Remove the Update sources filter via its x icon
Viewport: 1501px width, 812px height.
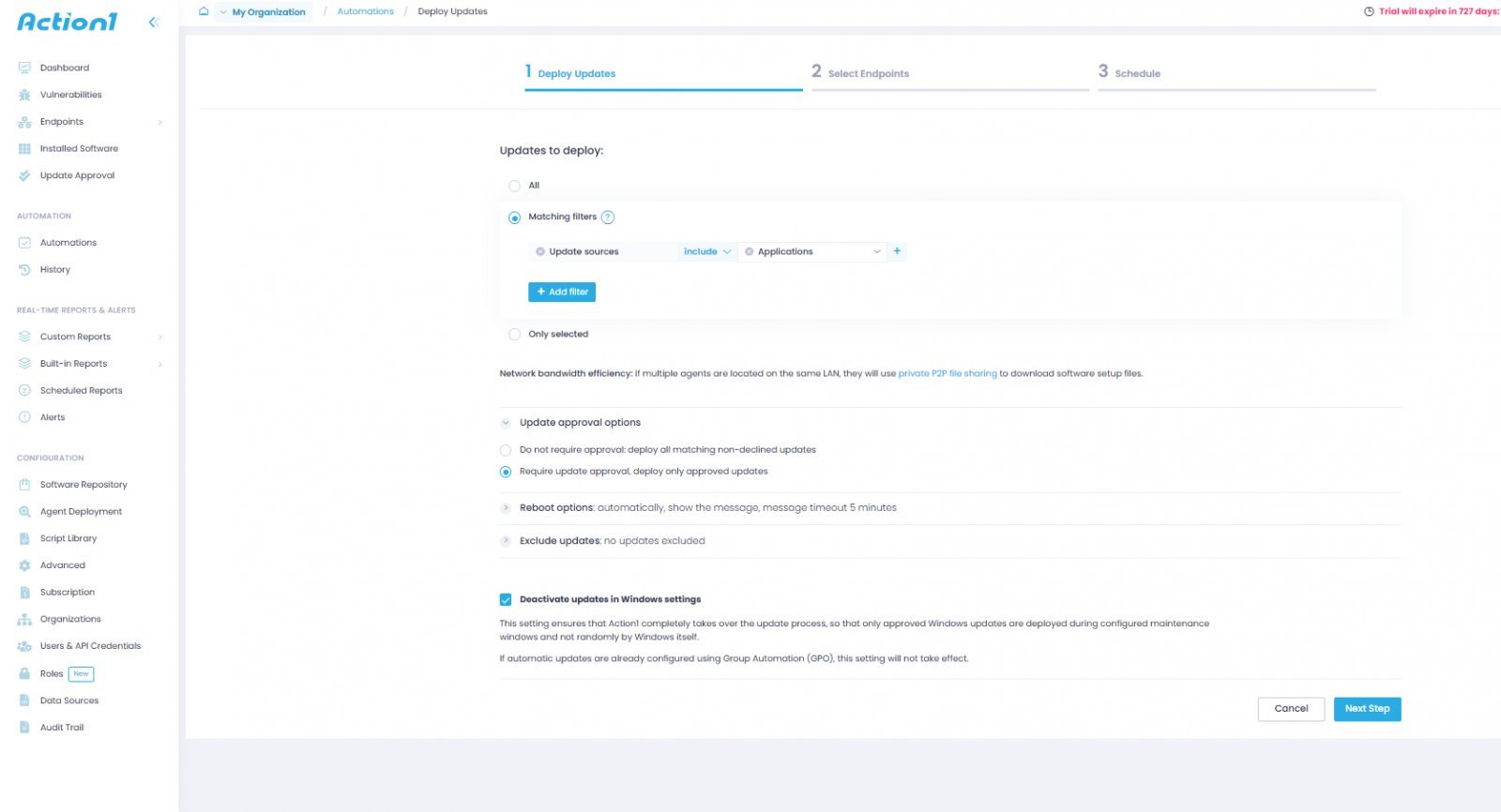(x=540, y=251)
